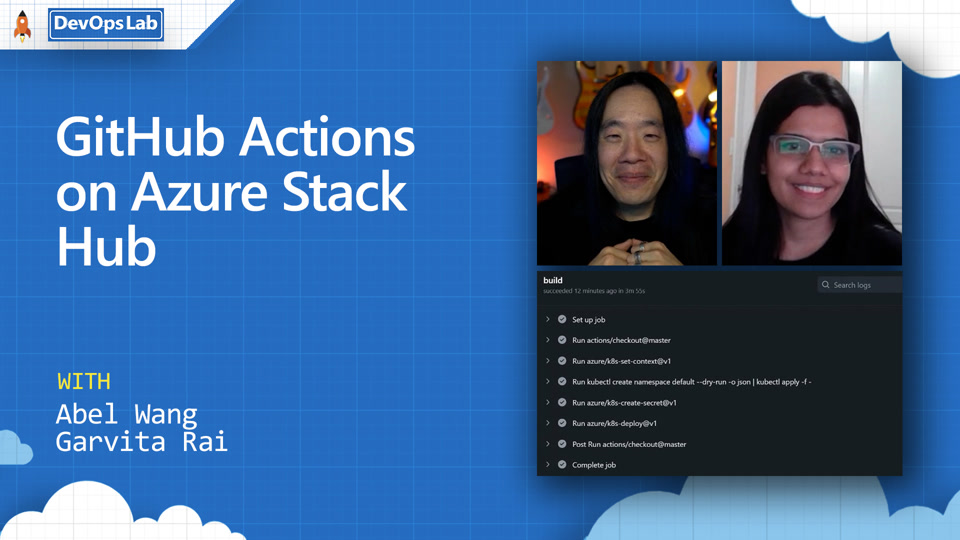Click the 'GitHub Actions on Azure Stack Hub' title
The height and width of the screenshot is (540, 960).
click(x=236, y=191)
